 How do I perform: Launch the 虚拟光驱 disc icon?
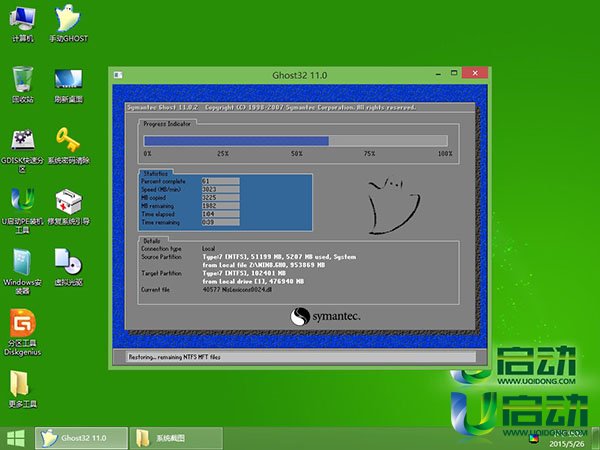pos(68,267)
